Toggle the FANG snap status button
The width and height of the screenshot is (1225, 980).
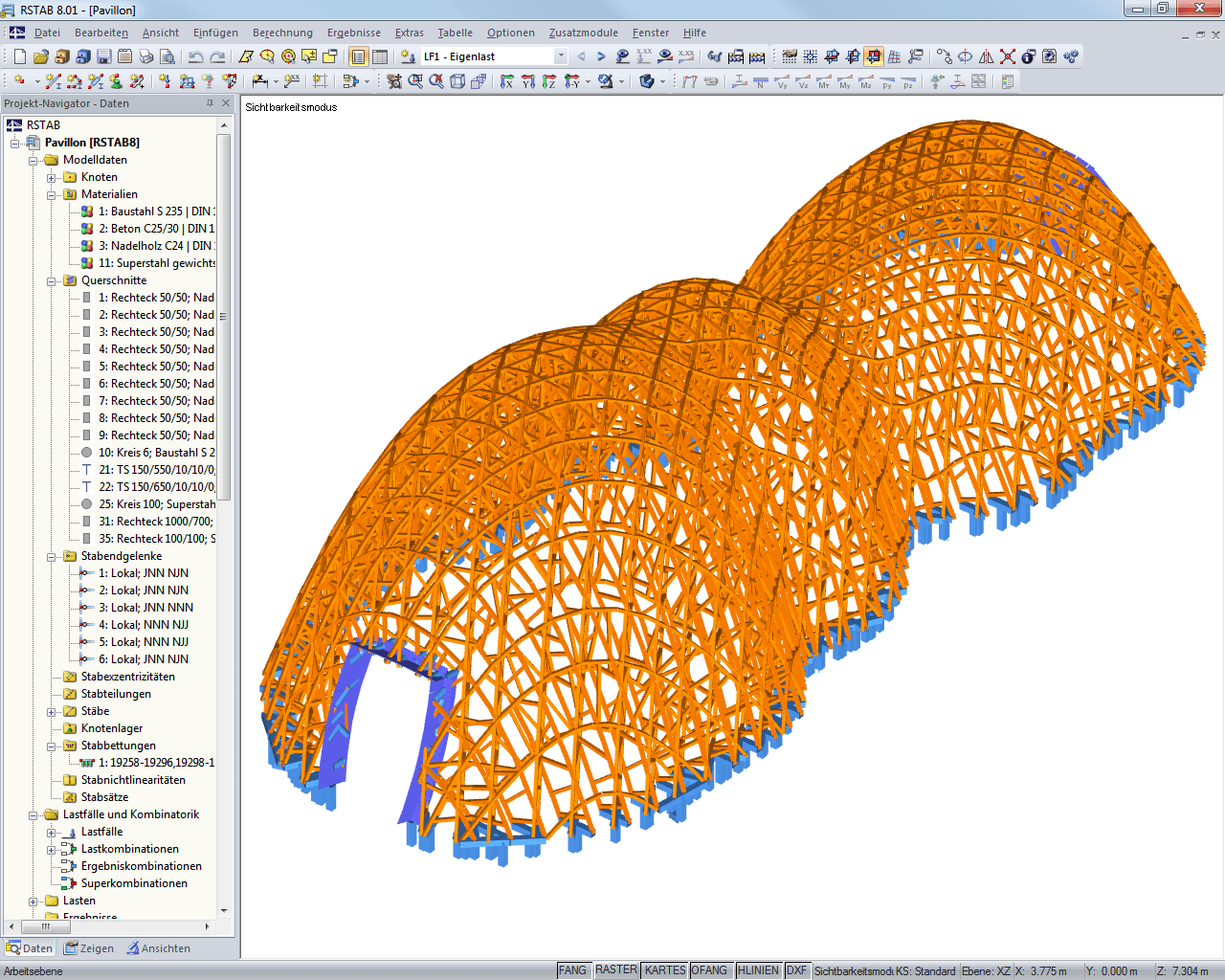(x=572, y=970)
